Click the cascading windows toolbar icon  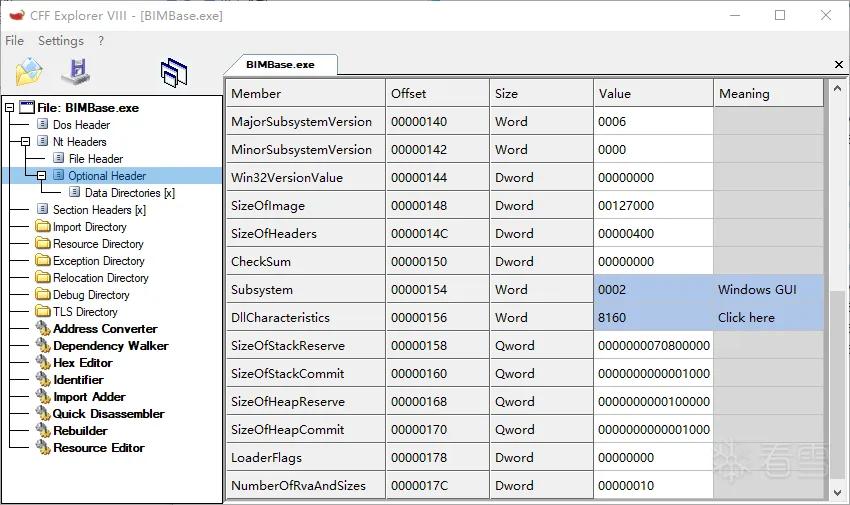click(x=174, y=73)
